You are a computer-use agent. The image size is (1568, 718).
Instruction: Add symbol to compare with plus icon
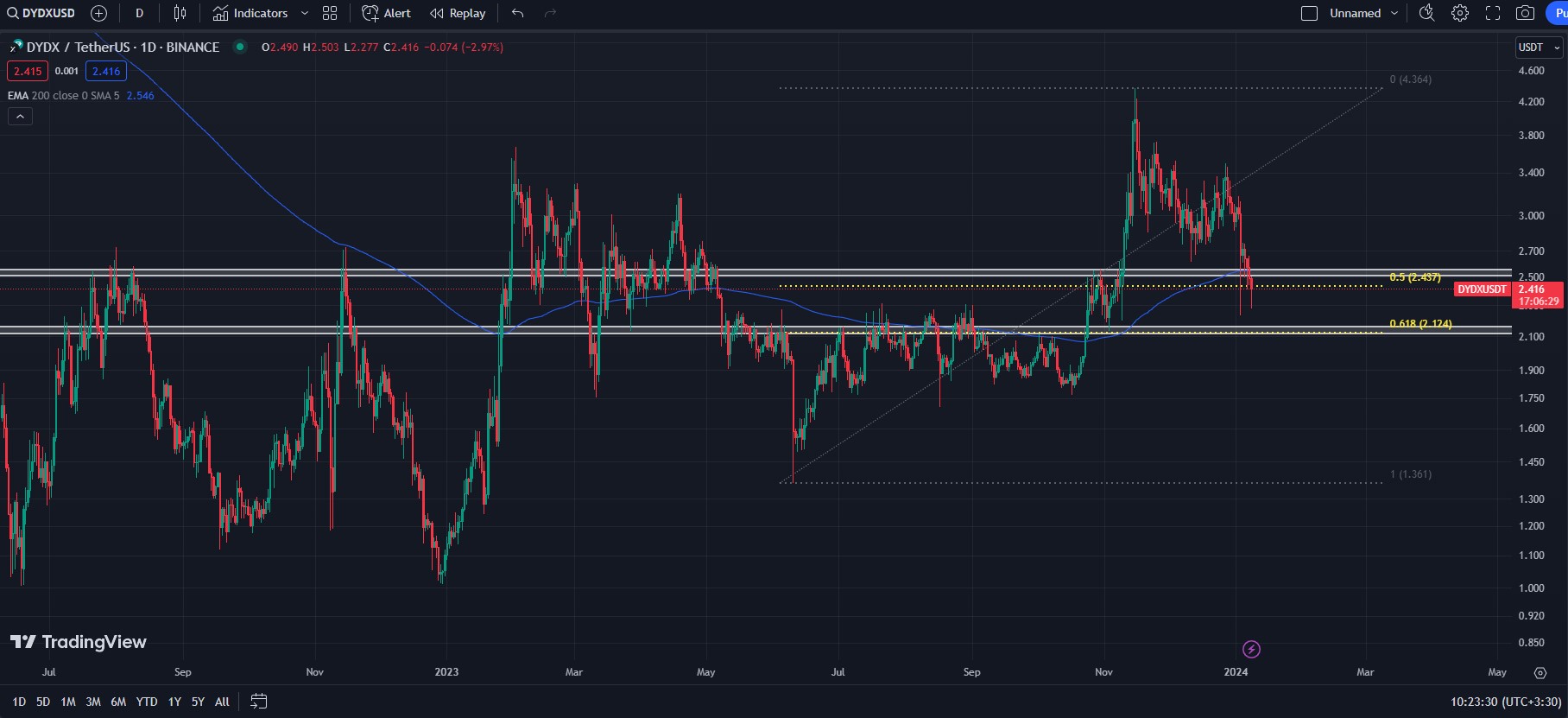(x=98, y=13)
